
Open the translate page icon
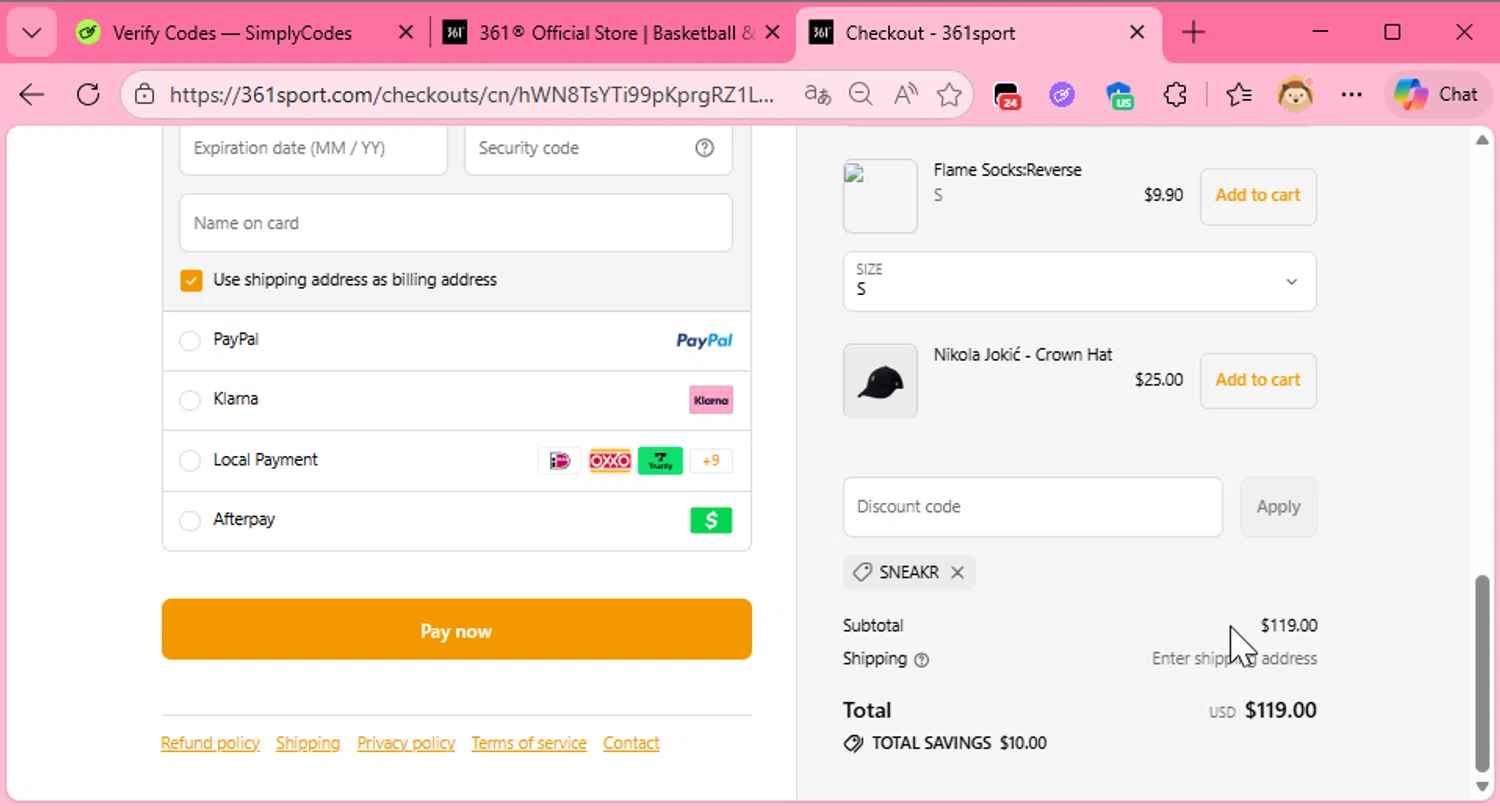point(818,95)
